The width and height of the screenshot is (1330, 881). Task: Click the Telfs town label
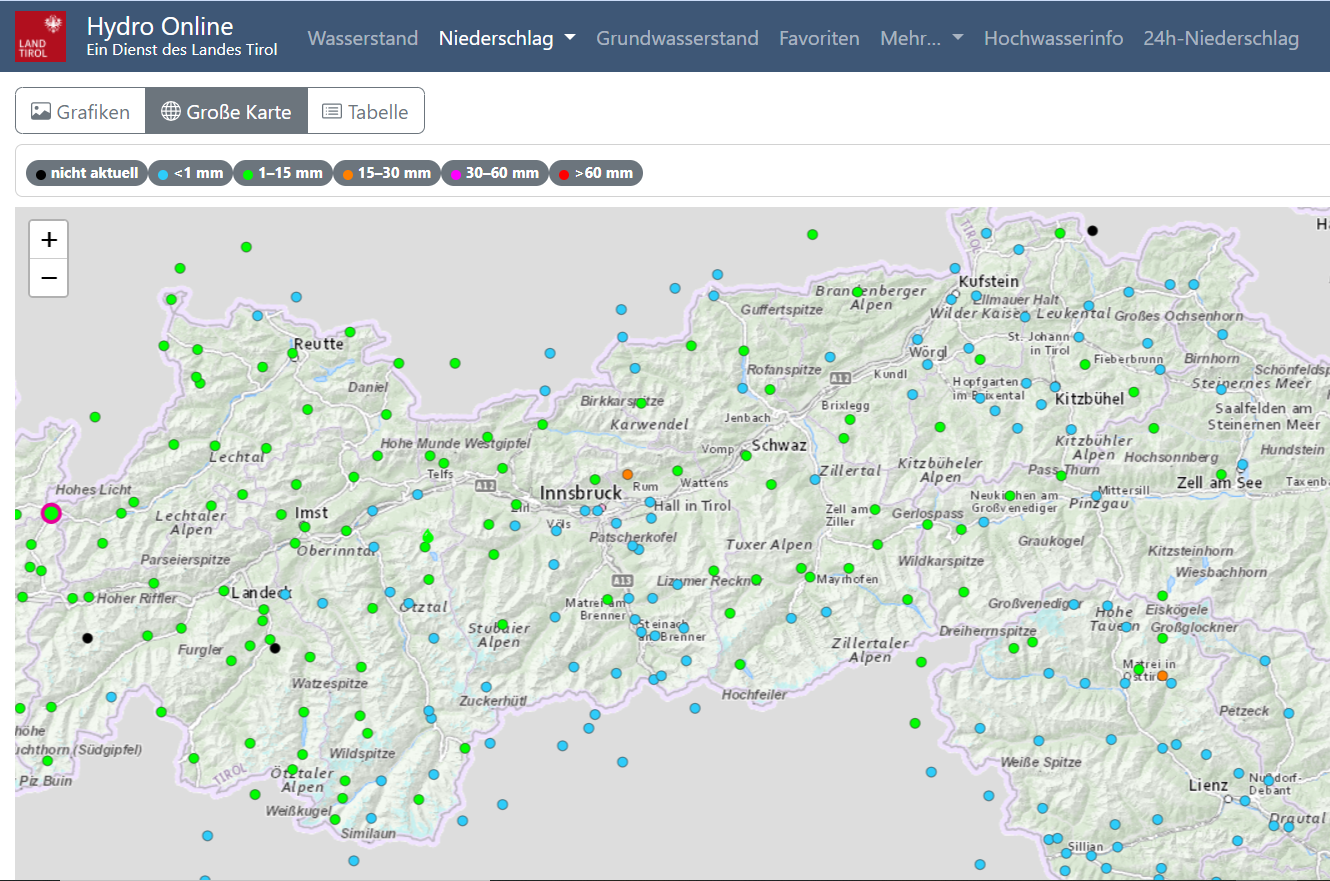coord(440,475)
